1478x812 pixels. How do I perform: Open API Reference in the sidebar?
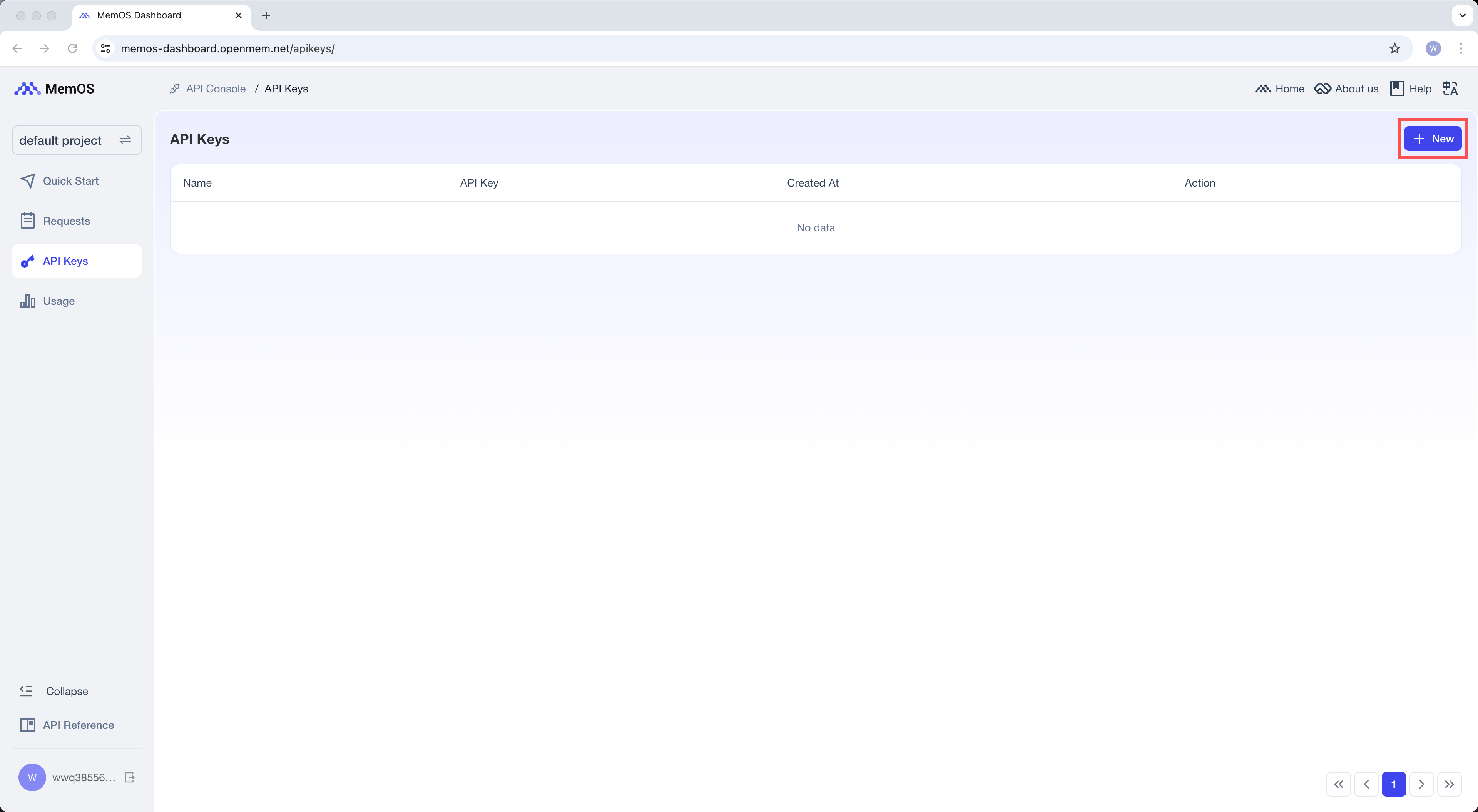(78, 725)
